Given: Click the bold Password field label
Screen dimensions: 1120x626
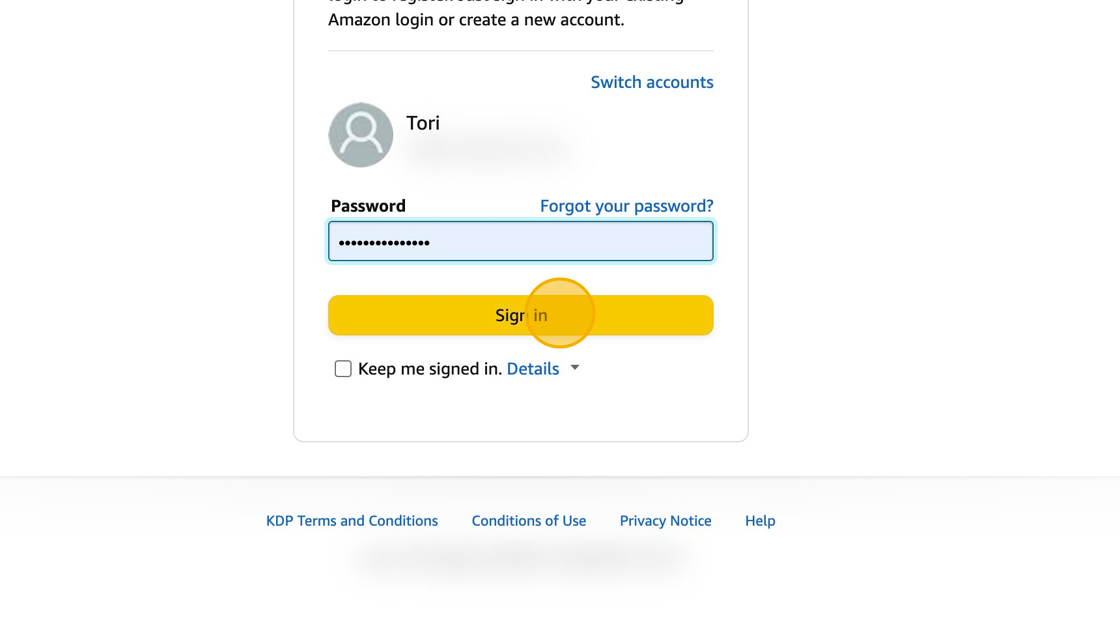Looking at the screenshot, I should 368,206.
